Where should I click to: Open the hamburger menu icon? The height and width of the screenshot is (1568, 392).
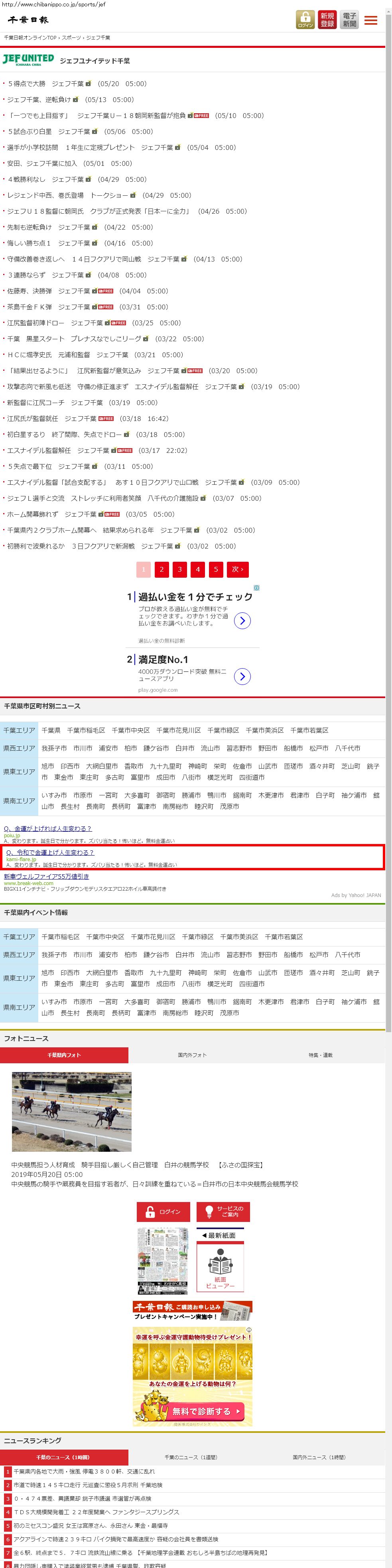coord(371,20)
